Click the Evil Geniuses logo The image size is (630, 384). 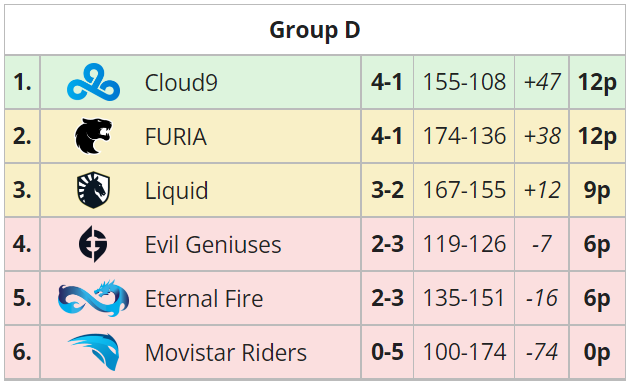[x=93, y=244]
